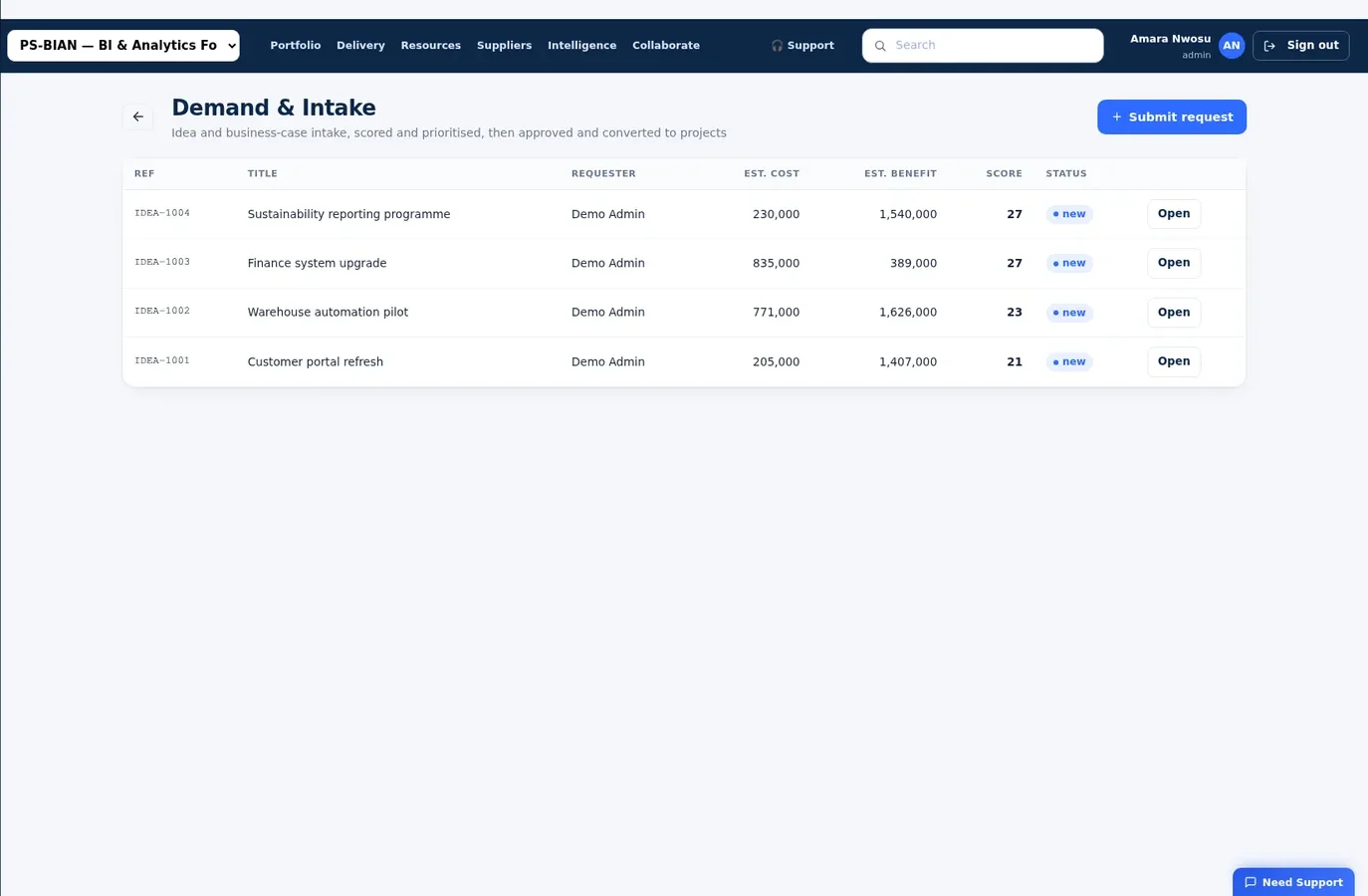Click the magnifier icon in the search box

880,46
